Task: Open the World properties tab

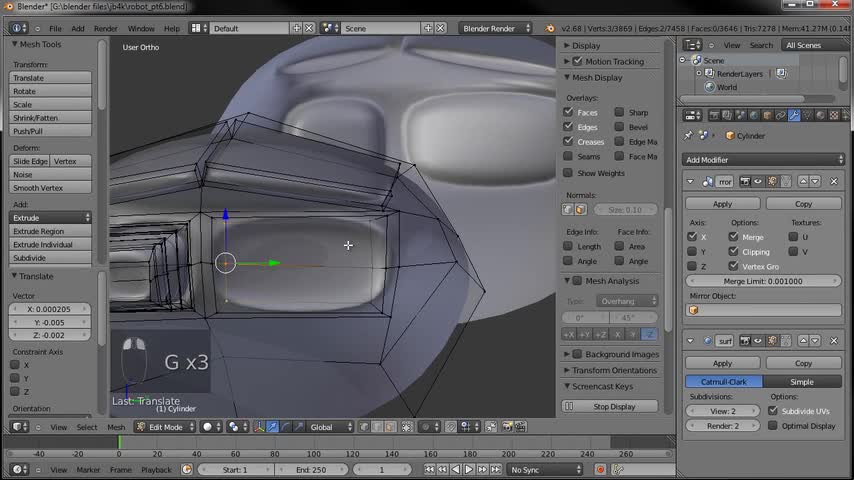Action: (754, 116)
